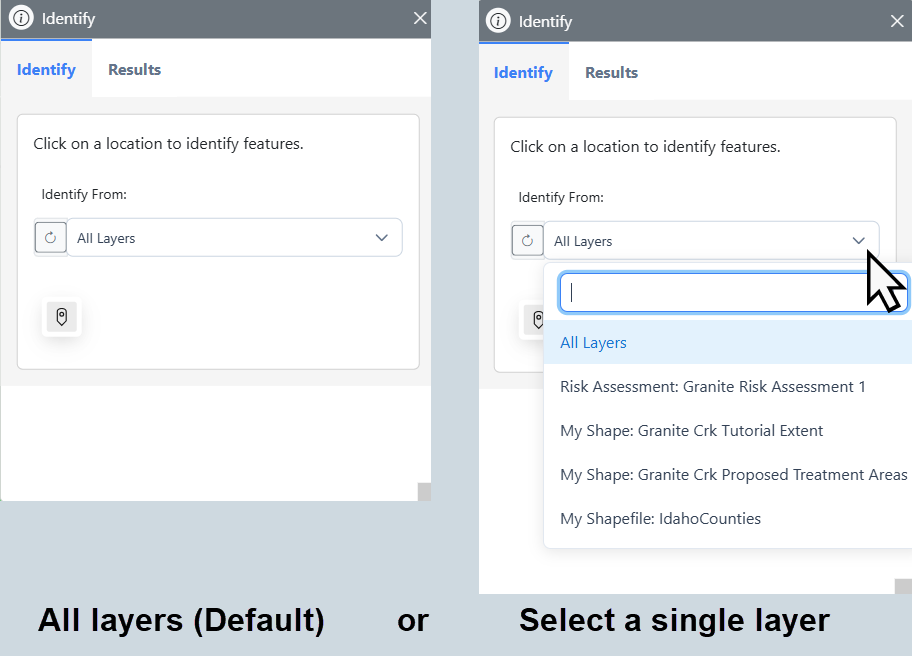
Task: Switch to the Results tab in right panel
Action: pyautogui.click(x=611, y=72)
